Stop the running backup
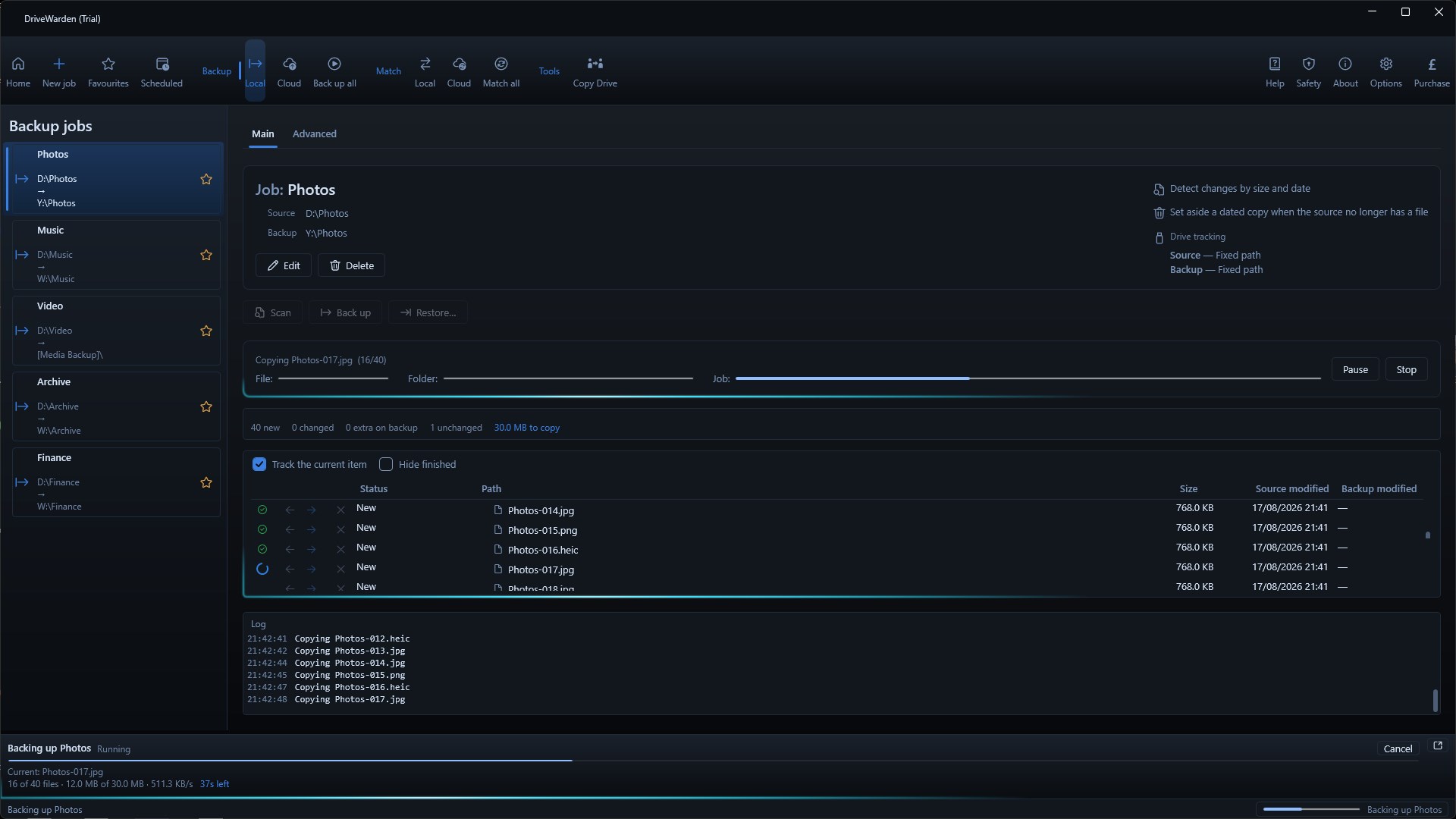Screen dimensions: 1456x819 (1407, 370)
